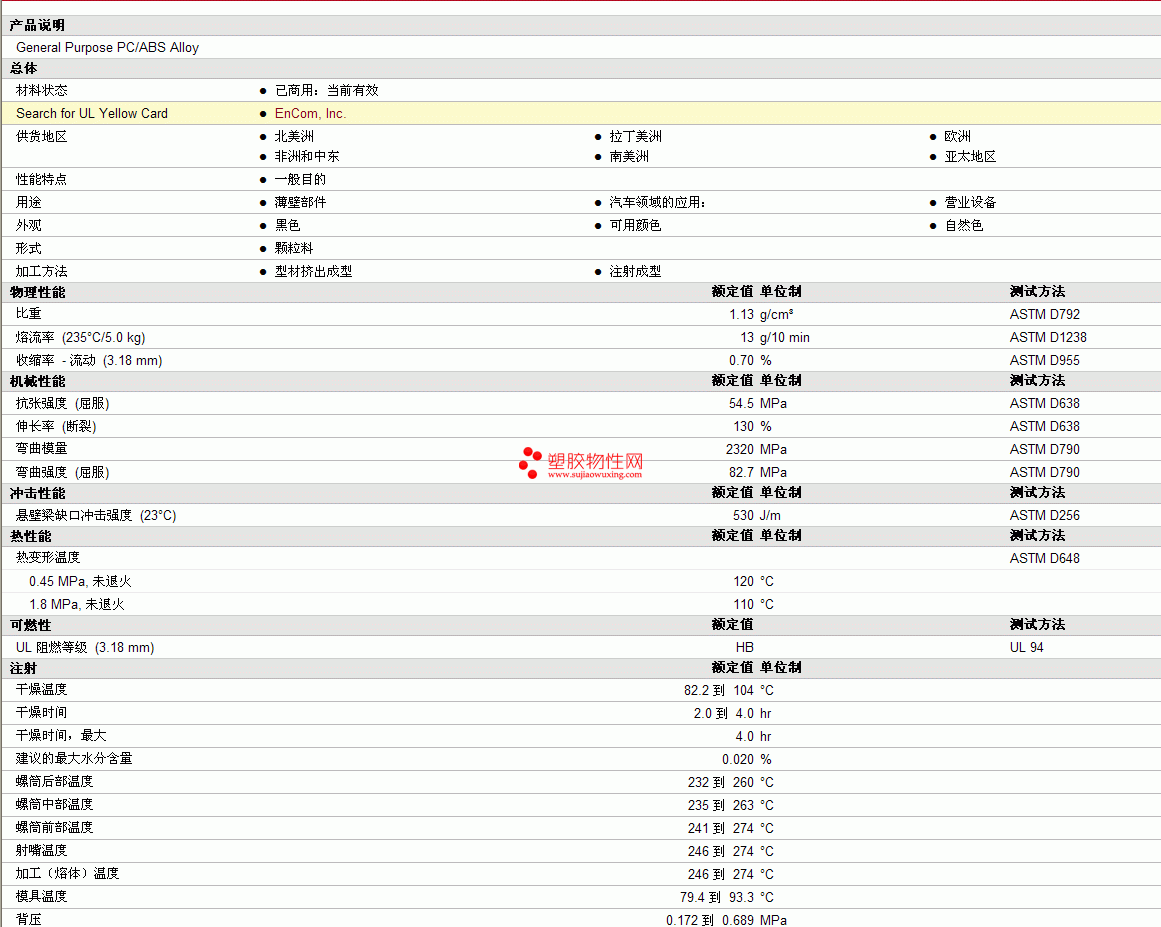Image resolution: width=1161 pixels, height=927 pixels.
Task: Select the UL 阻燃等级 (3.18 mm) label
Action: point(85,647)
